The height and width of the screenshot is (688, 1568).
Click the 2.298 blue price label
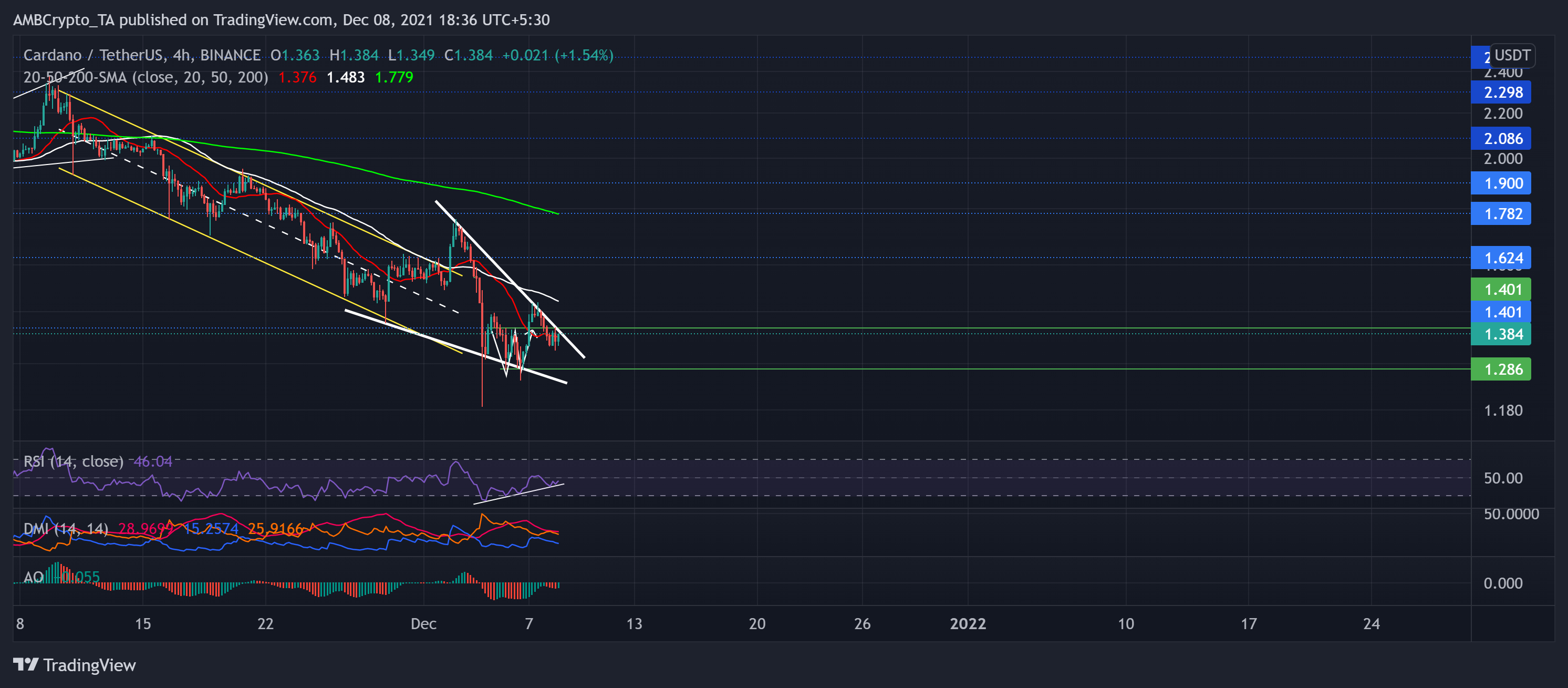coord(1501,93)
